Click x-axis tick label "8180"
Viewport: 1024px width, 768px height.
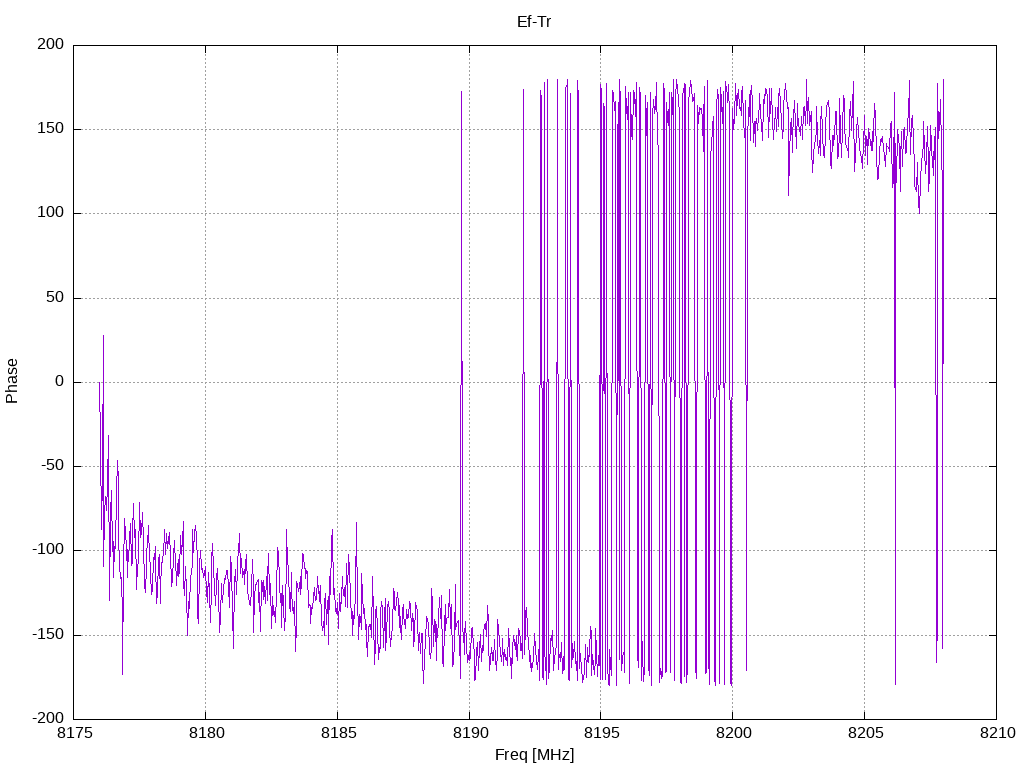(206, 733)
